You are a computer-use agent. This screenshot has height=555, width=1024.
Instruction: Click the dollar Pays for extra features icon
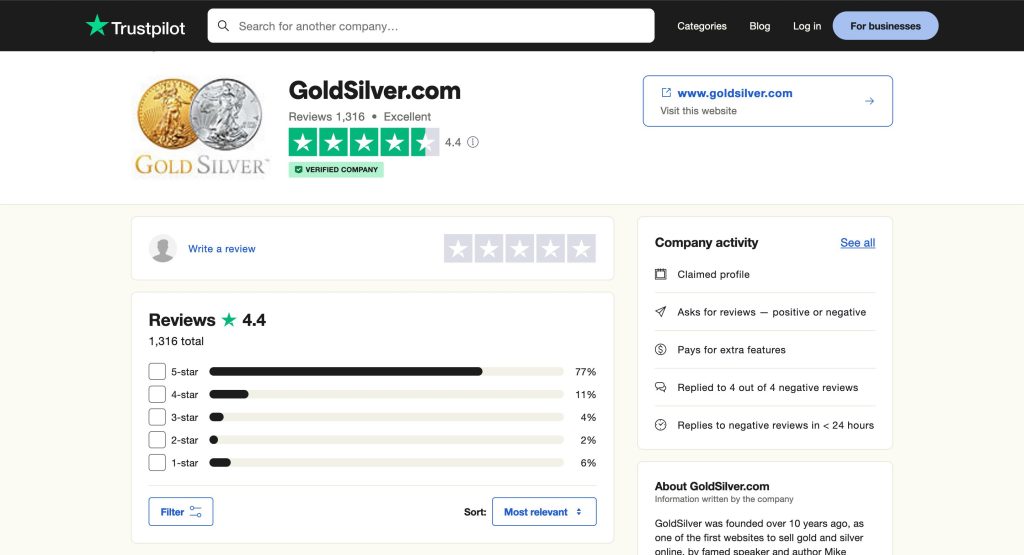point(660,350)
